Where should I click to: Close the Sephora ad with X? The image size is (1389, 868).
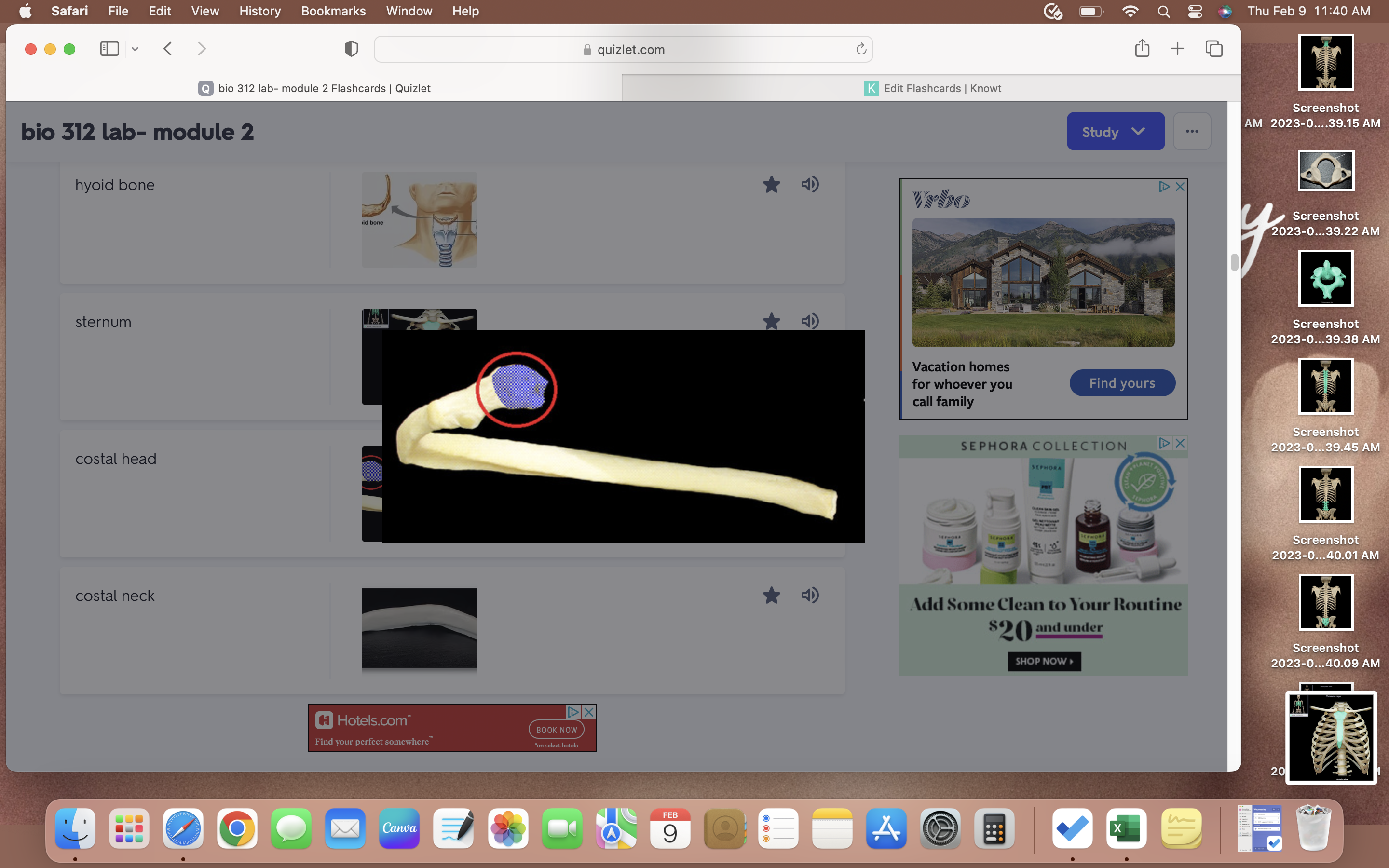[x=1180, y=443]
